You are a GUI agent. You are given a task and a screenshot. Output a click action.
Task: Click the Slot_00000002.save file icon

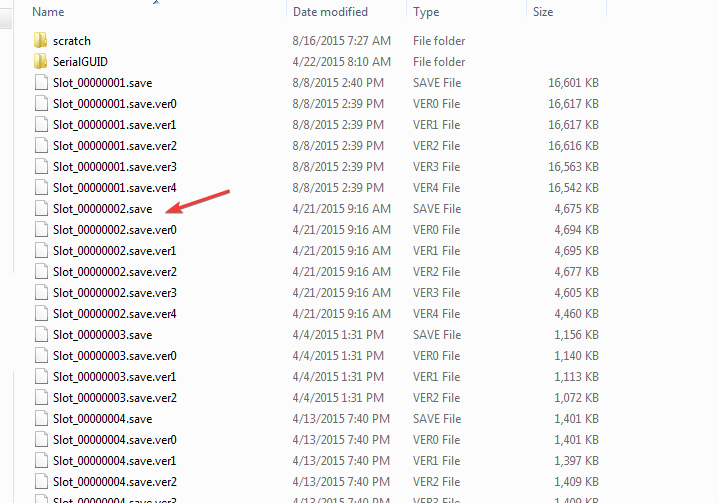coord(41,209)
